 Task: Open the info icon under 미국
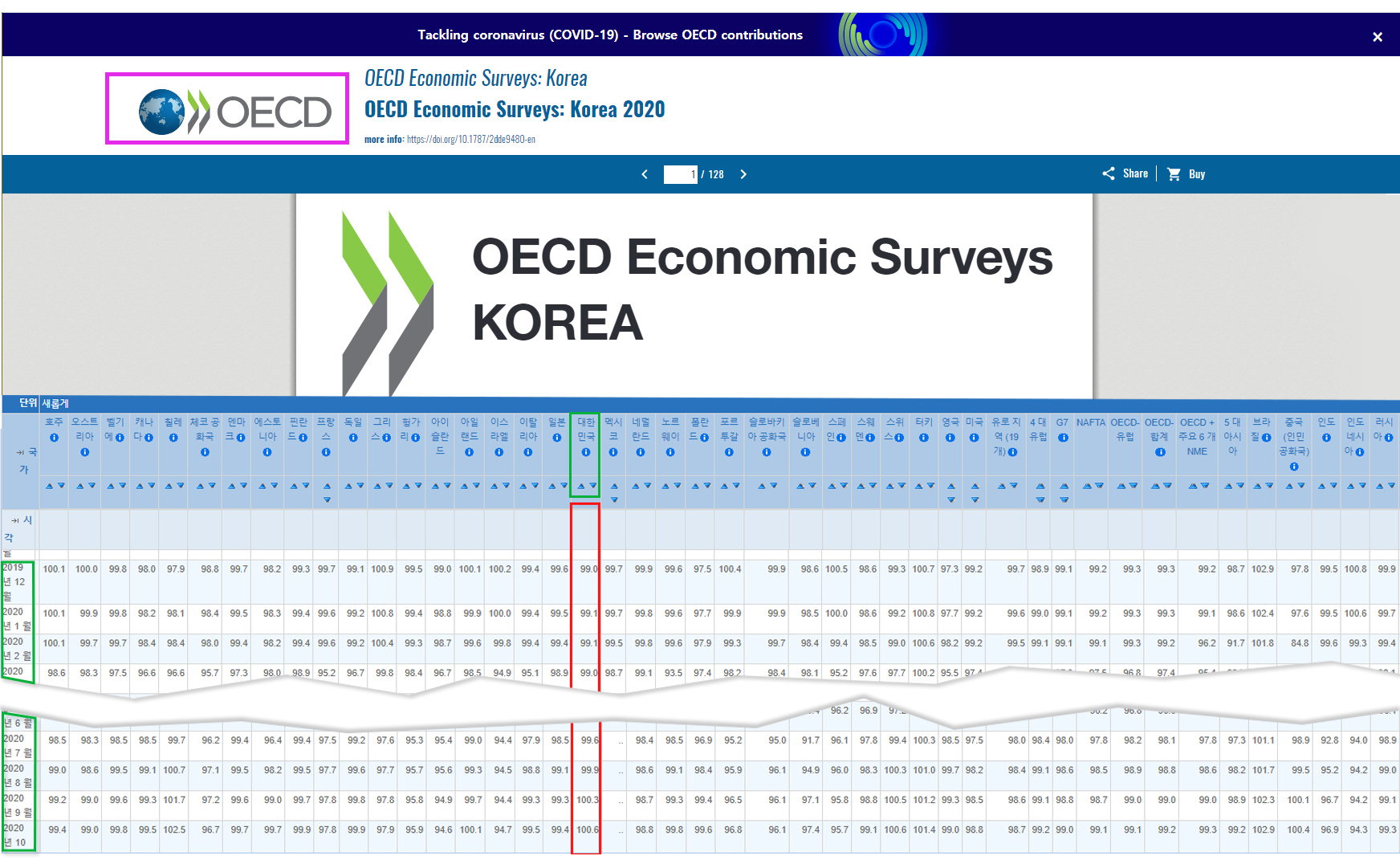click(x=974, y=438)
